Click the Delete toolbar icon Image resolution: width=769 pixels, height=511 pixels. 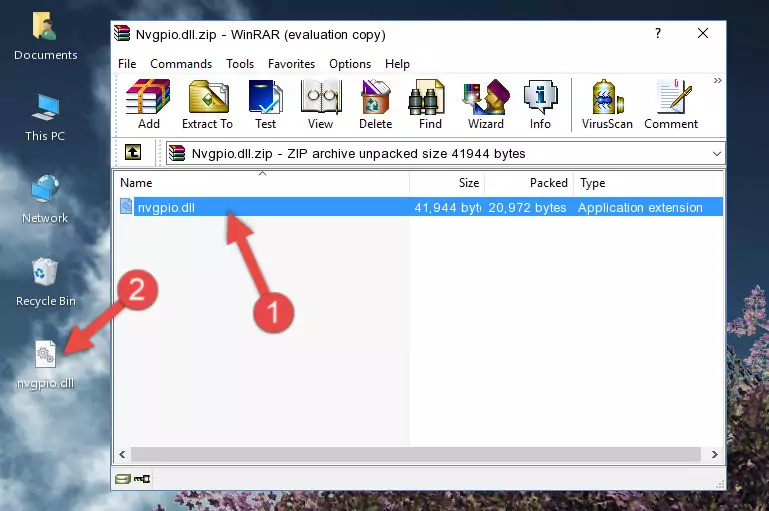375,104
